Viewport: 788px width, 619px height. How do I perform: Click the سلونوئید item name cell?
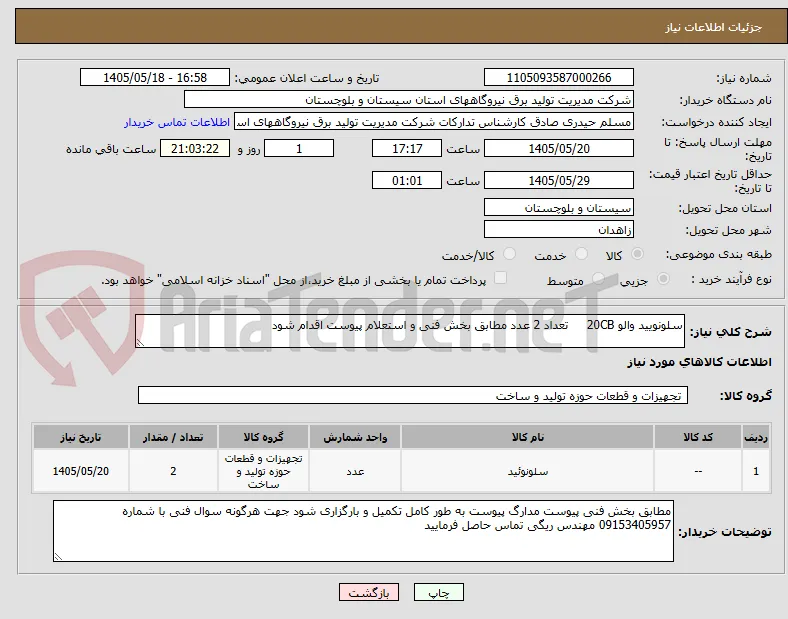[x=527, y=471]
